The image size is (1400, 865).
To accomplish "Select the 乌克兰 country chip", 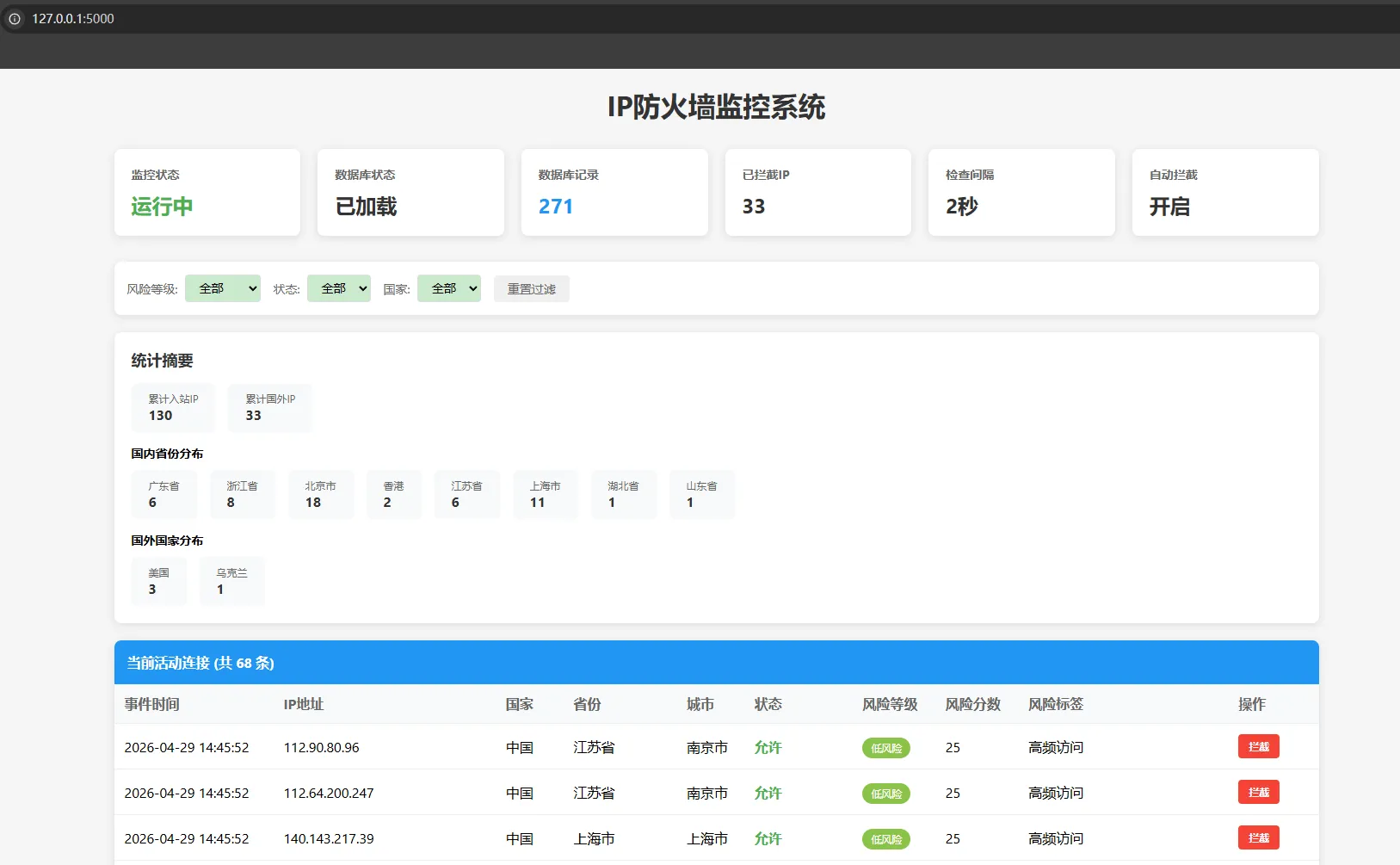I will tap(231, 581).
